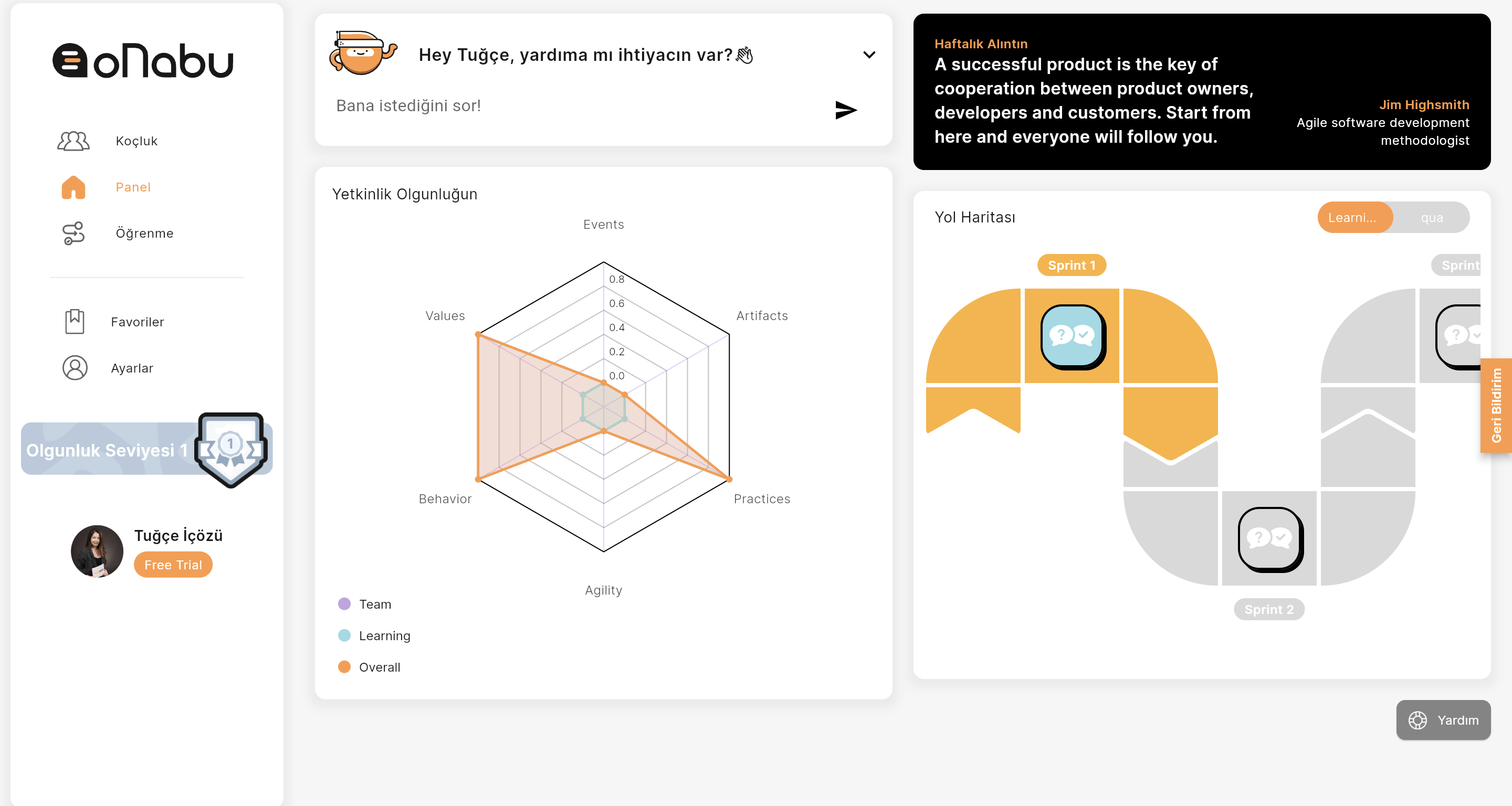Toggle the Learning series in chart legend
The height and width of the screenshot is (806, 1512).
pos(344,635)
